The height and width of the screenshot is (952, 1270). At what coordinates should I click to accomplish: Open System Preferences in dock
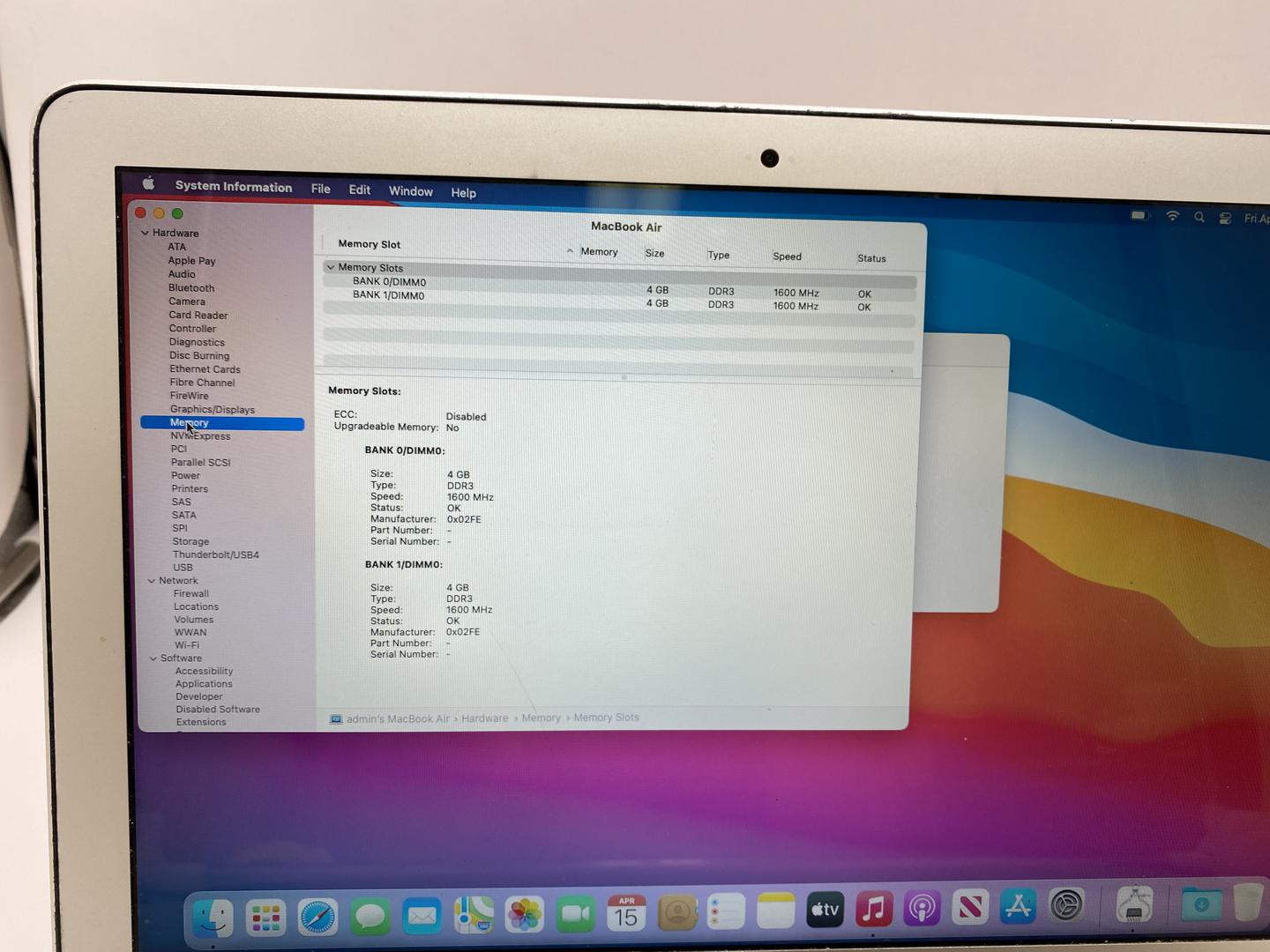[1066, 905]
